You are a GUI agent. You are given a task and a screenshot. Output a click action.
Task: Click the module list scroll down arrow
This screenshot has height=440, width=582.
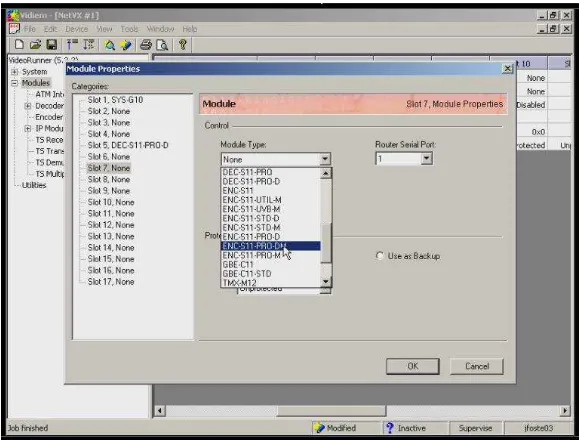(x=326, y=282)
